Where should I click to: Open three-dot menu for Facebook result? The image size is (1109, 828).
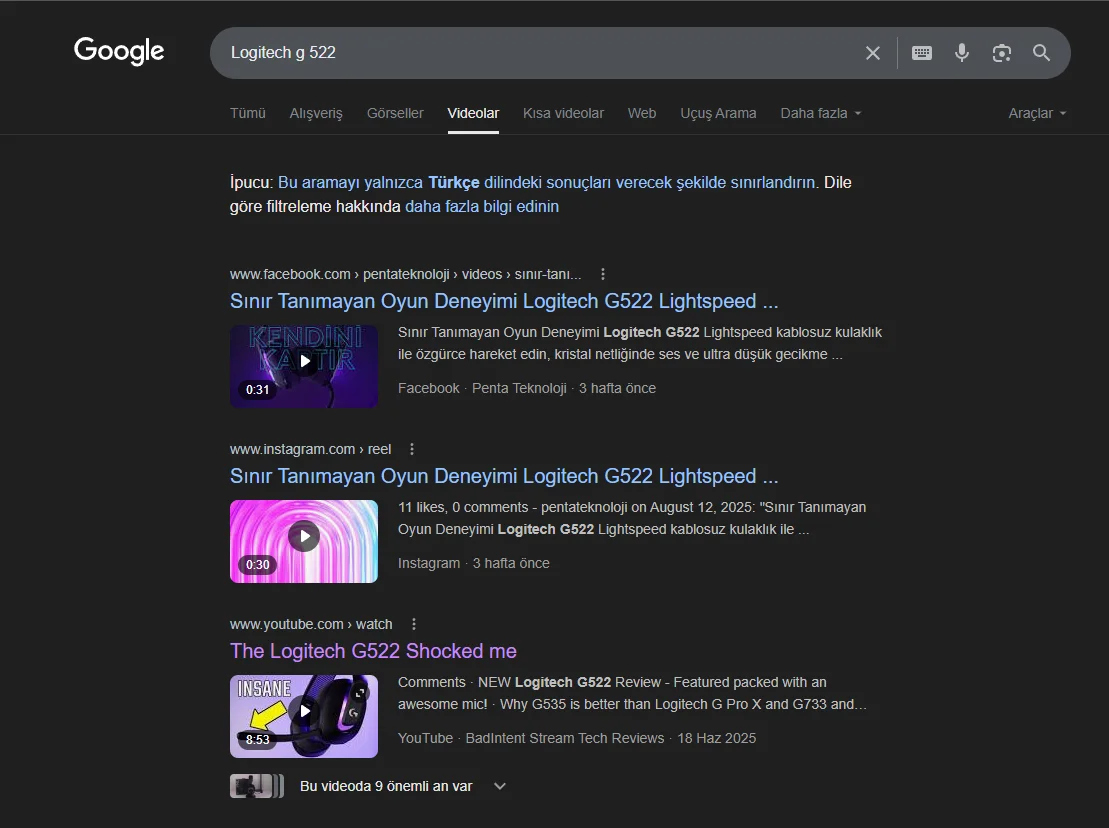click(603, 274)
